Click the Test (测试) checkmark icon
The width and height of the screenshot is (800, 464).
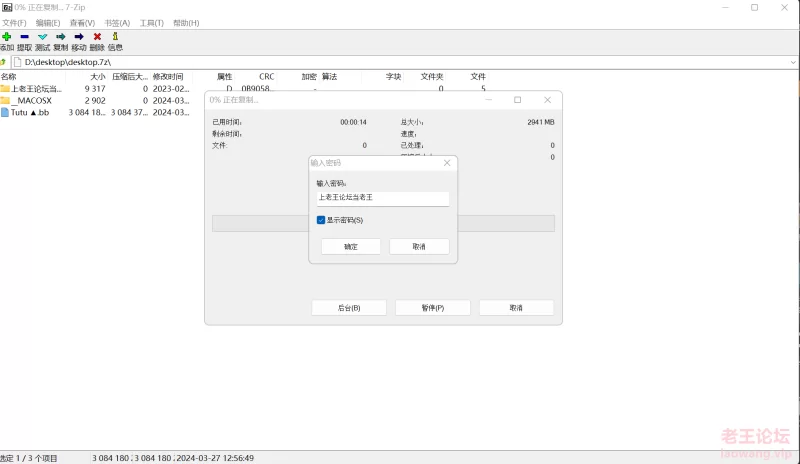(x=42, y=37)
